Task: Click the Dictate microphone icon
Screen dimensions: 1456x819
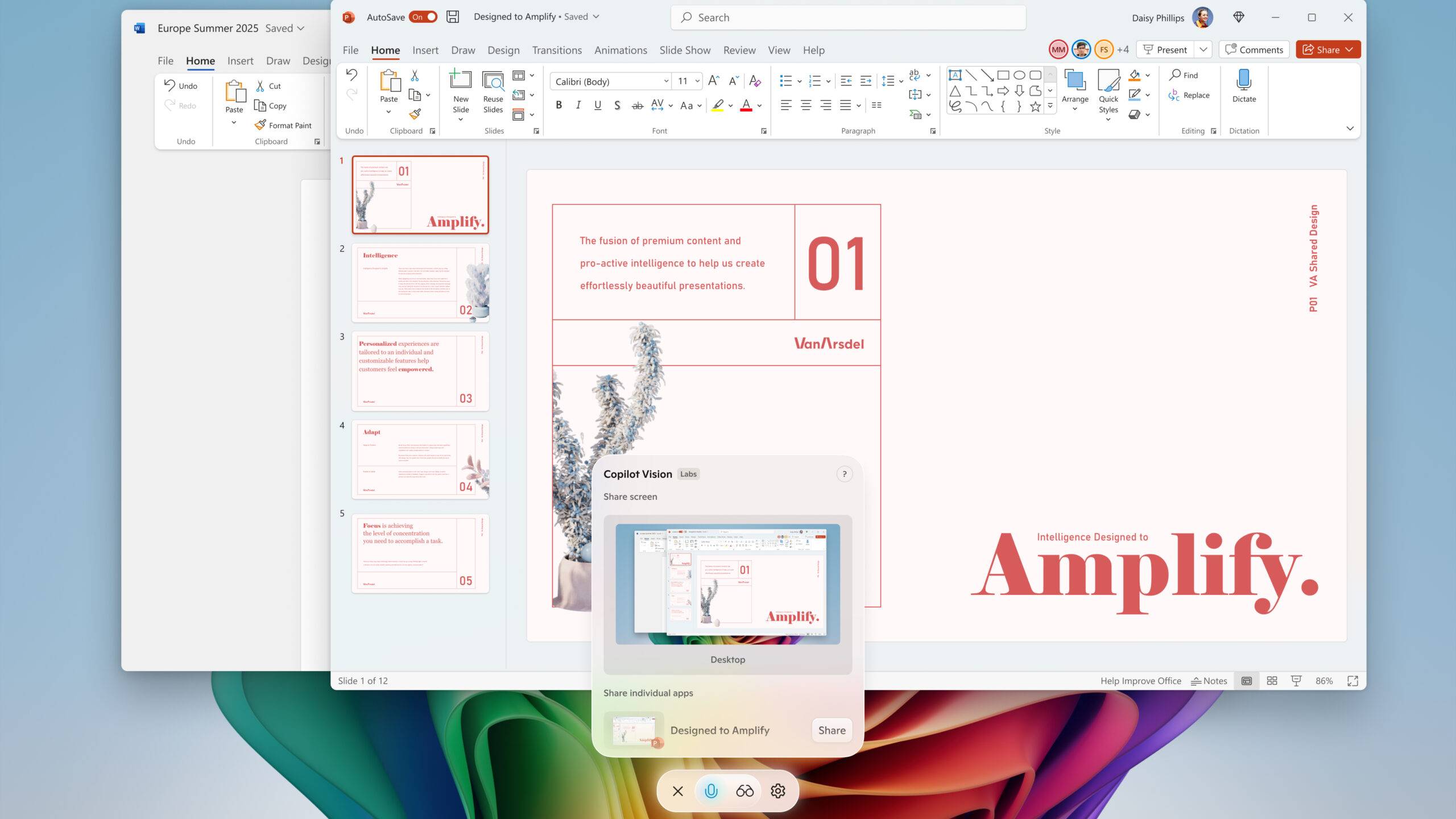Action: pos(1243,80)
